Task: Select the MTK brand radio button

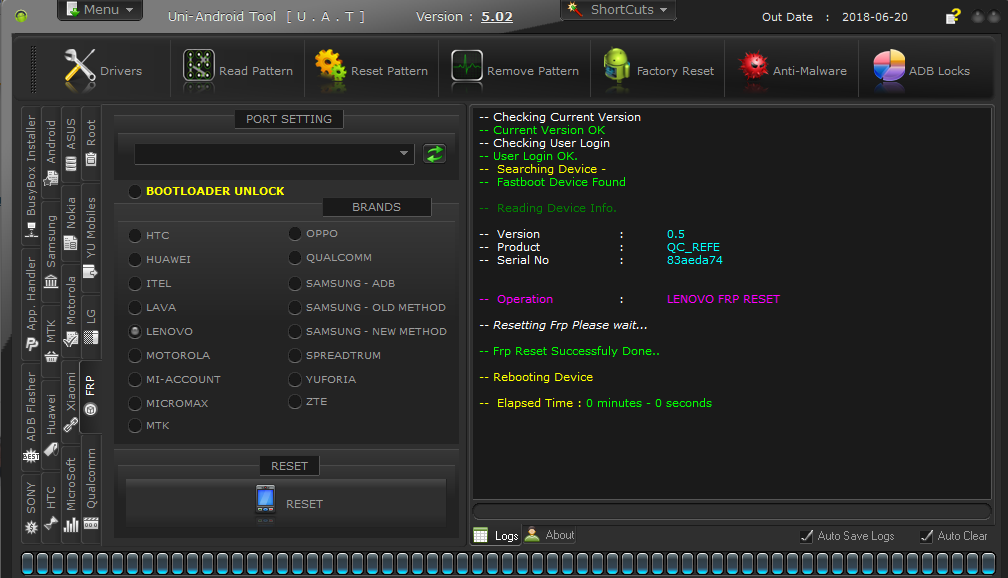Action: click(135, 426)
